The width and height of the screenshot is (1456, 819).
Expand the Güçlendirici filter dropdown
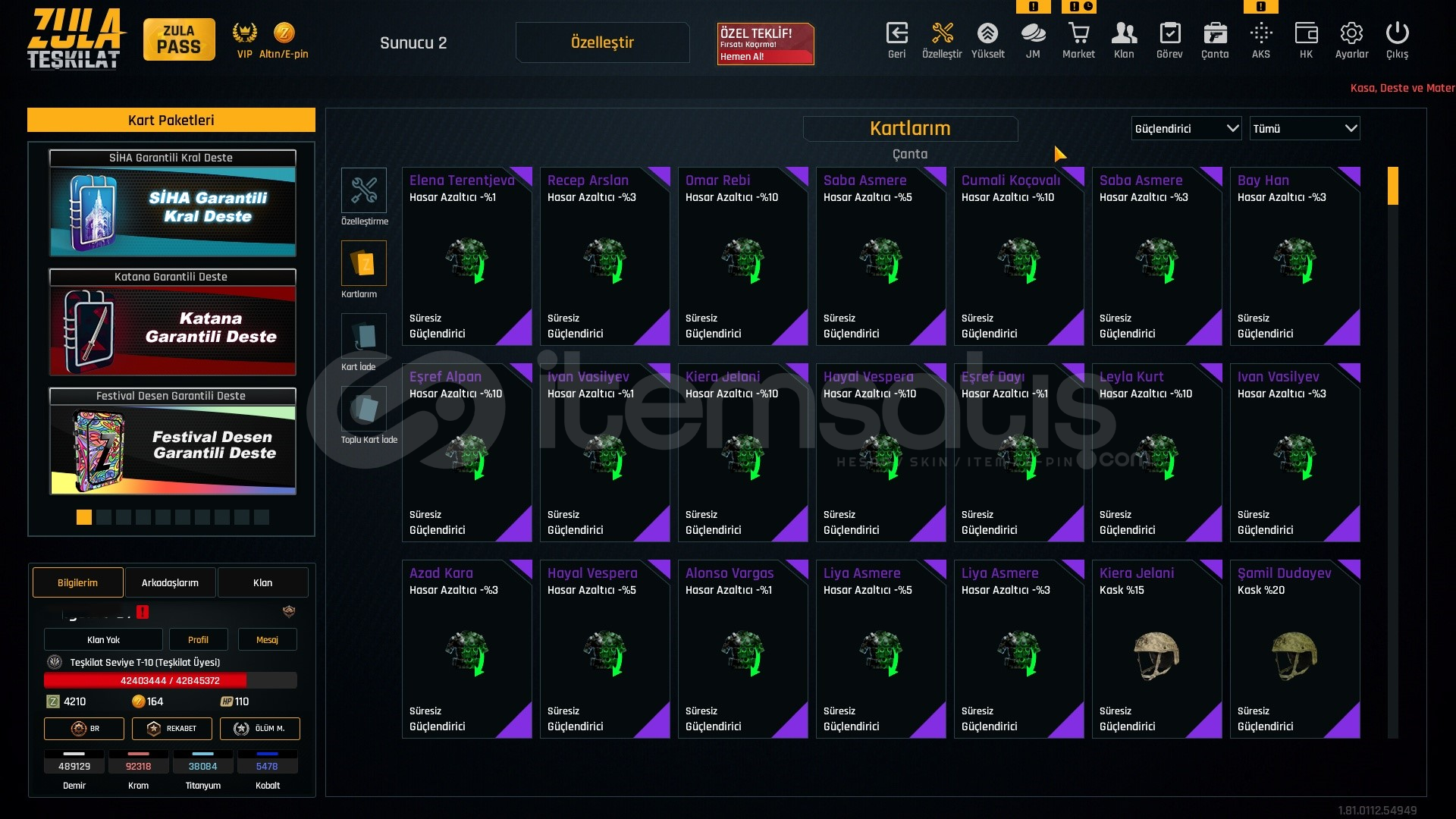(x=1187, y=129)
